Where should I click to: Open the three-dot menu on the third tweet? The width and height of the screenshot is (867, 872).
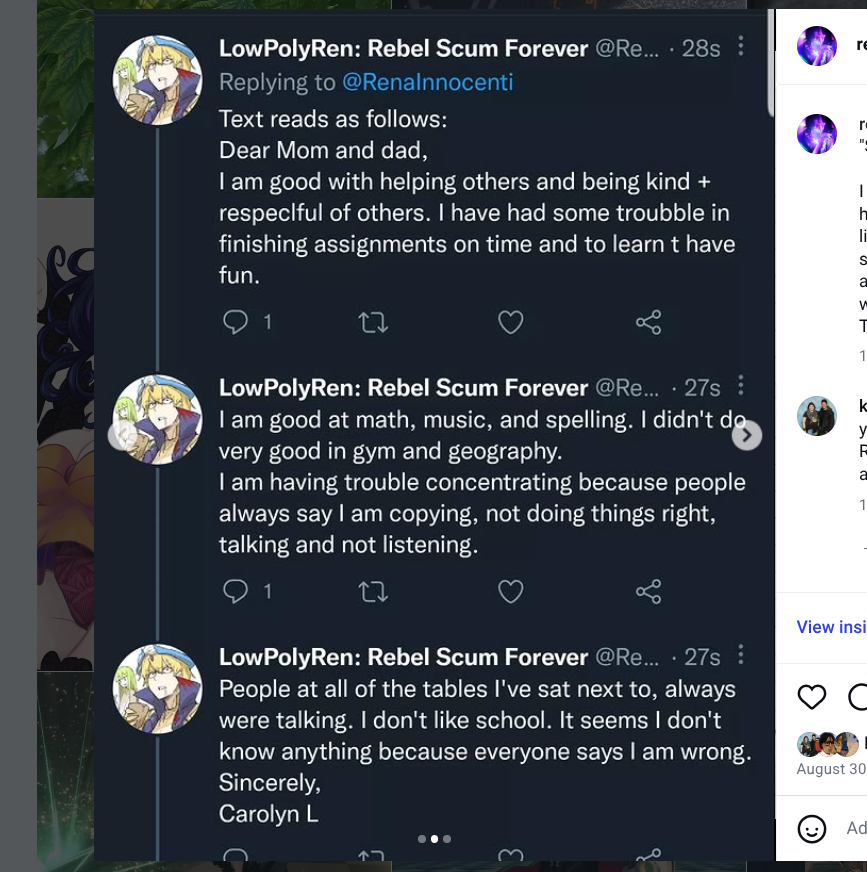[740, 655]
